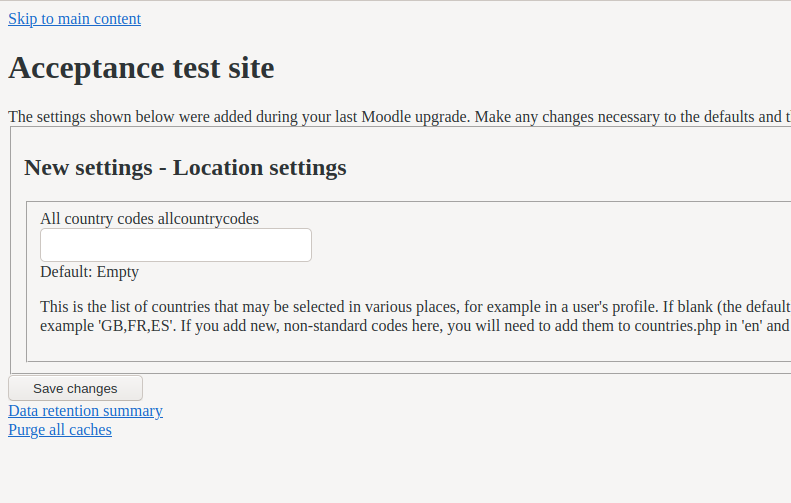Click the Acceptance test site heading

[x=141, y=68]
